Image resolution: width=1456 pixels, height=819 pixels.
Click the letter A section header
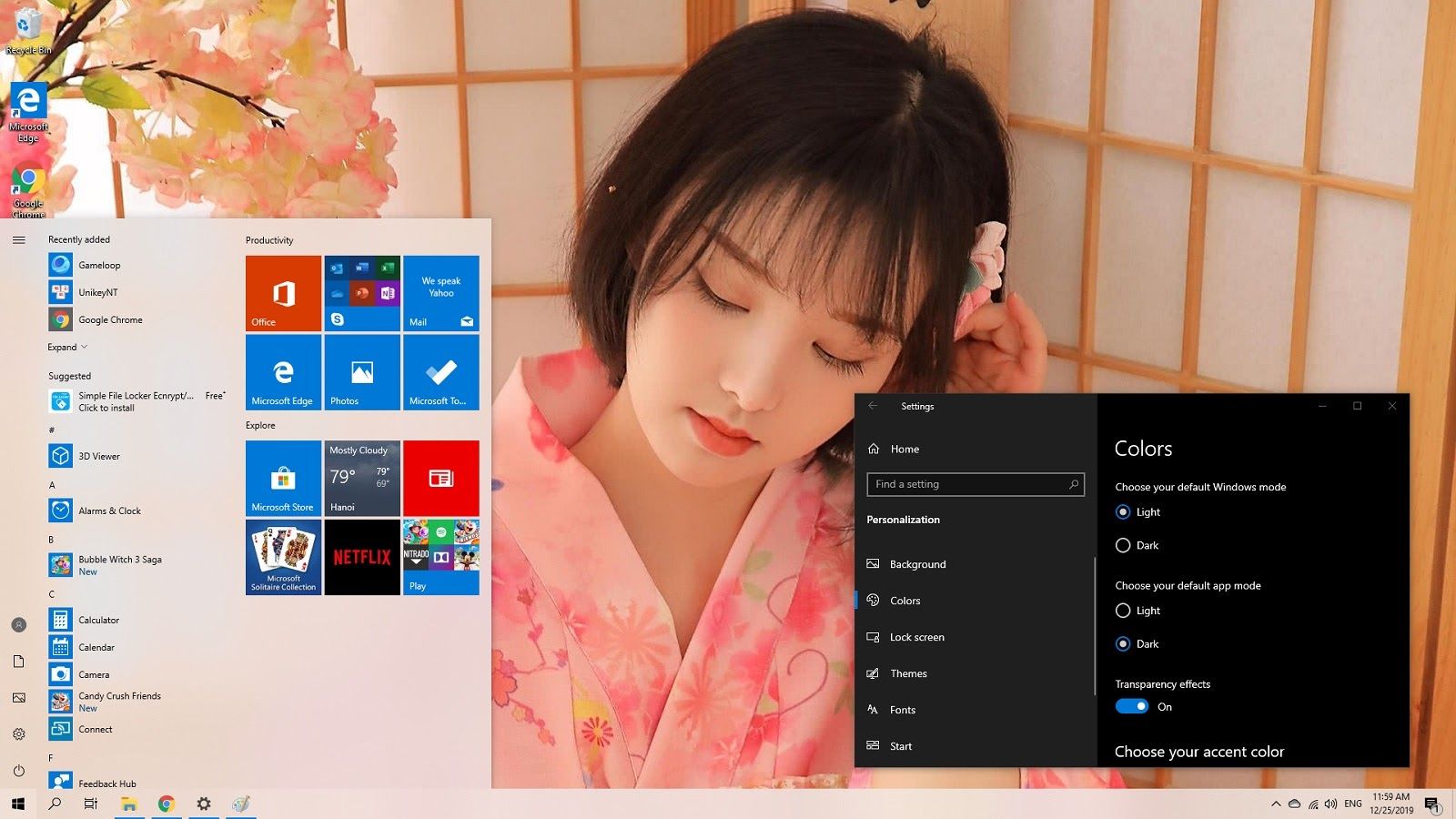(52, 485)
